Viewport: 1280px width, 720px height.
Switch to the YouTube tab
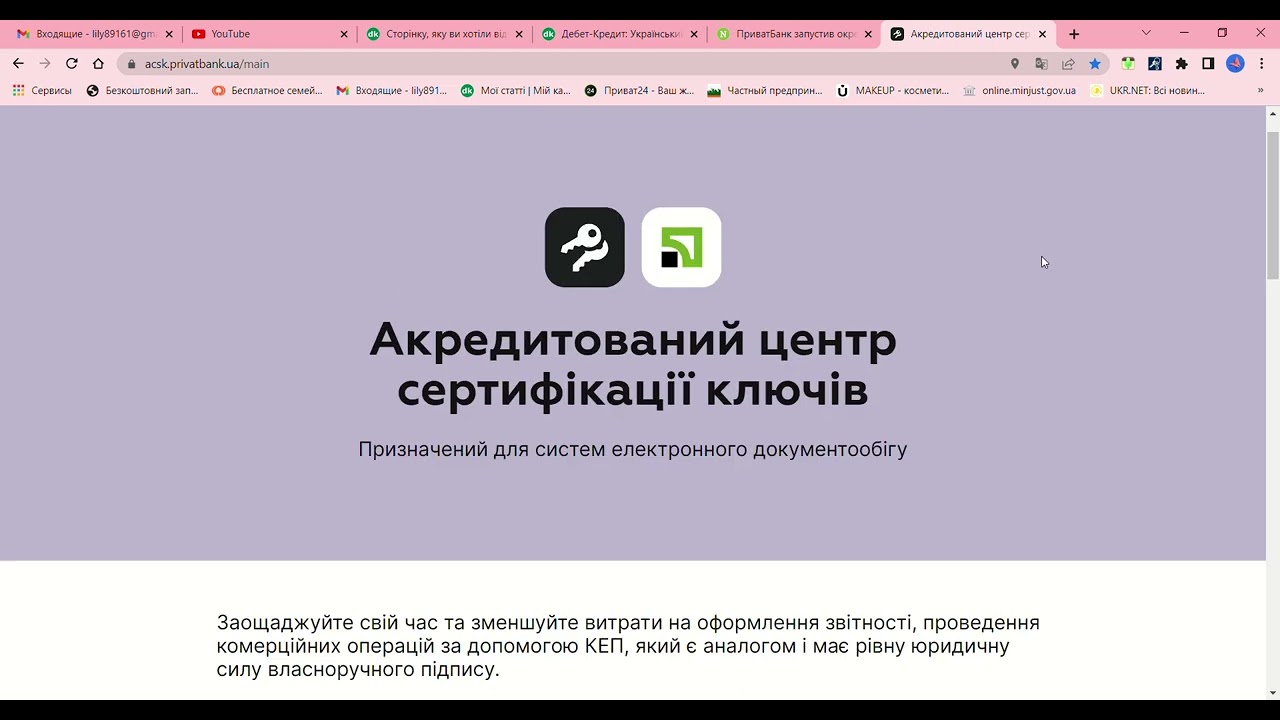[x=270, y=34]
